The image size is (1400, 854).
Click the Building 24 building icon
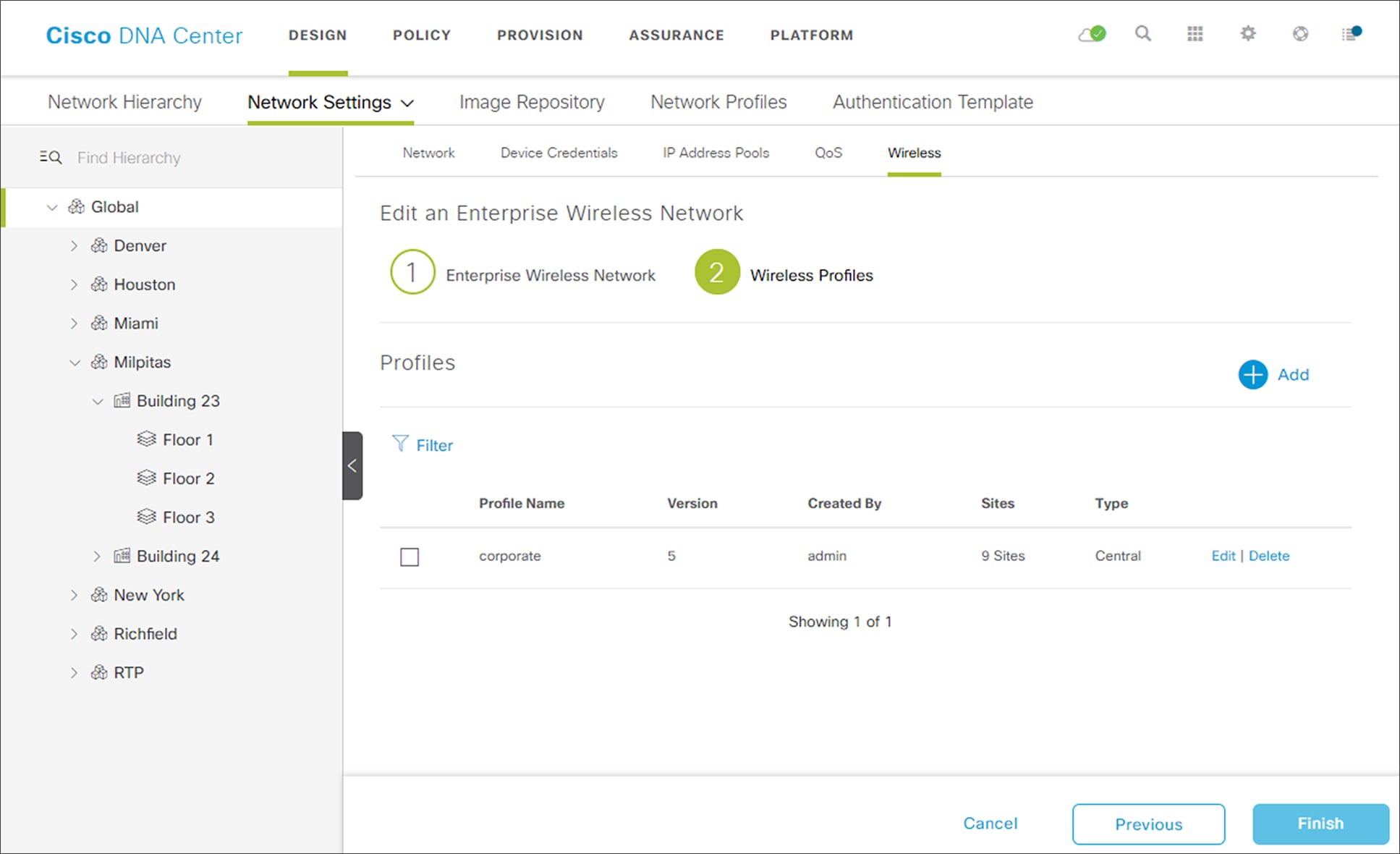click(122, 556)
